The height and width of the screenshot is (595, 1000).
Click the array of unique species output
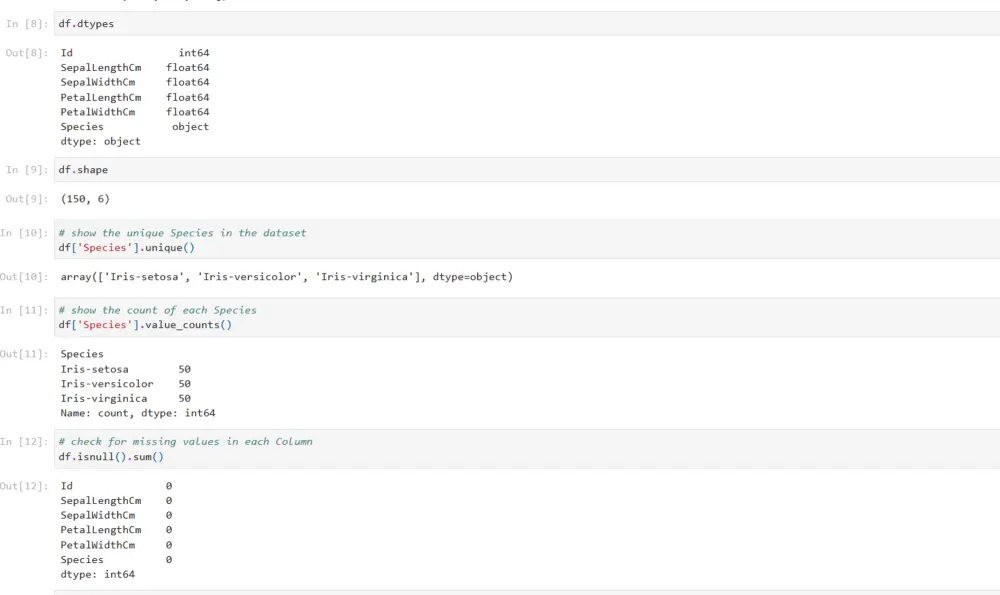286,277
